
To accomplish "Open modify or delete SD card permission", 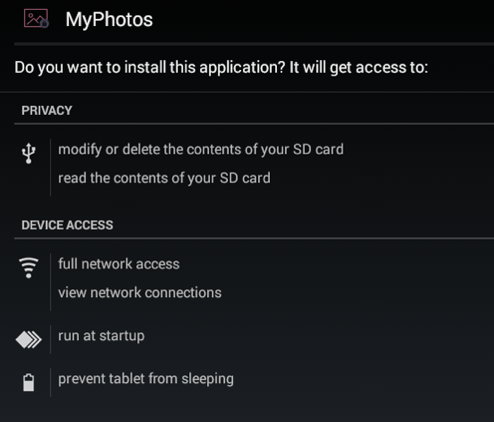I will pyautogui.click(x=201, y=150).
